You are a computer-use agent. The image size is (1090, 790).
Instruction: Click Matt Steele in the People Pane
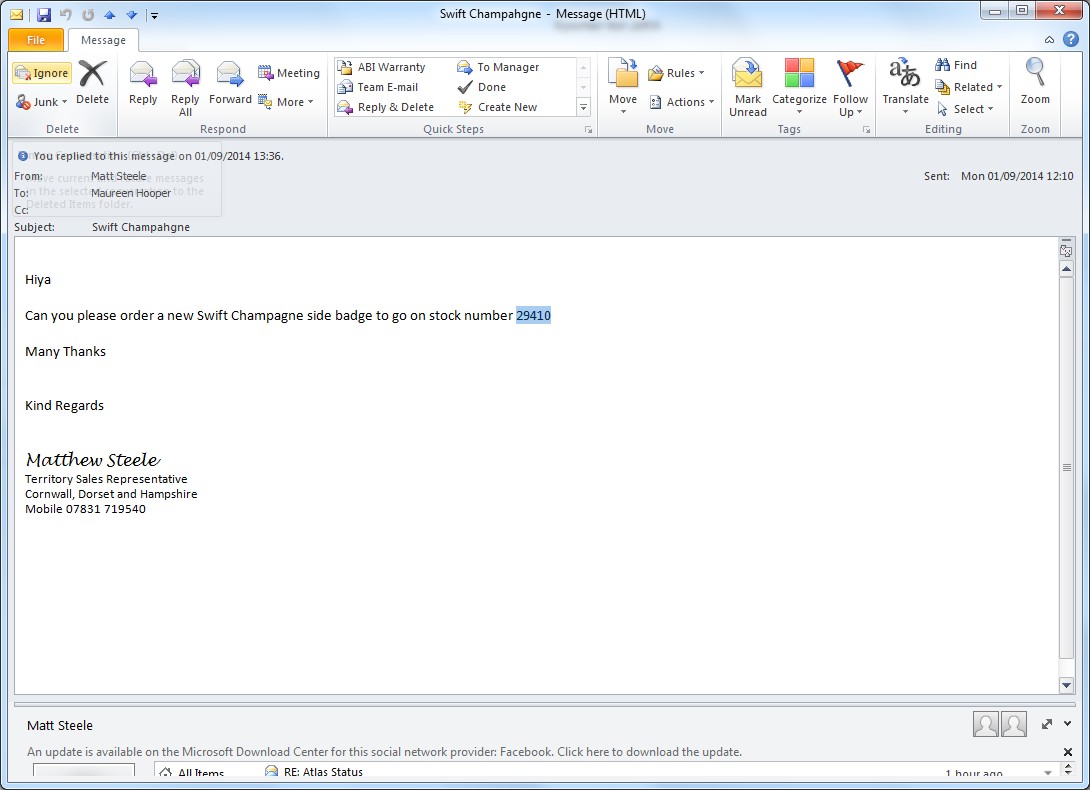[60, 725]
